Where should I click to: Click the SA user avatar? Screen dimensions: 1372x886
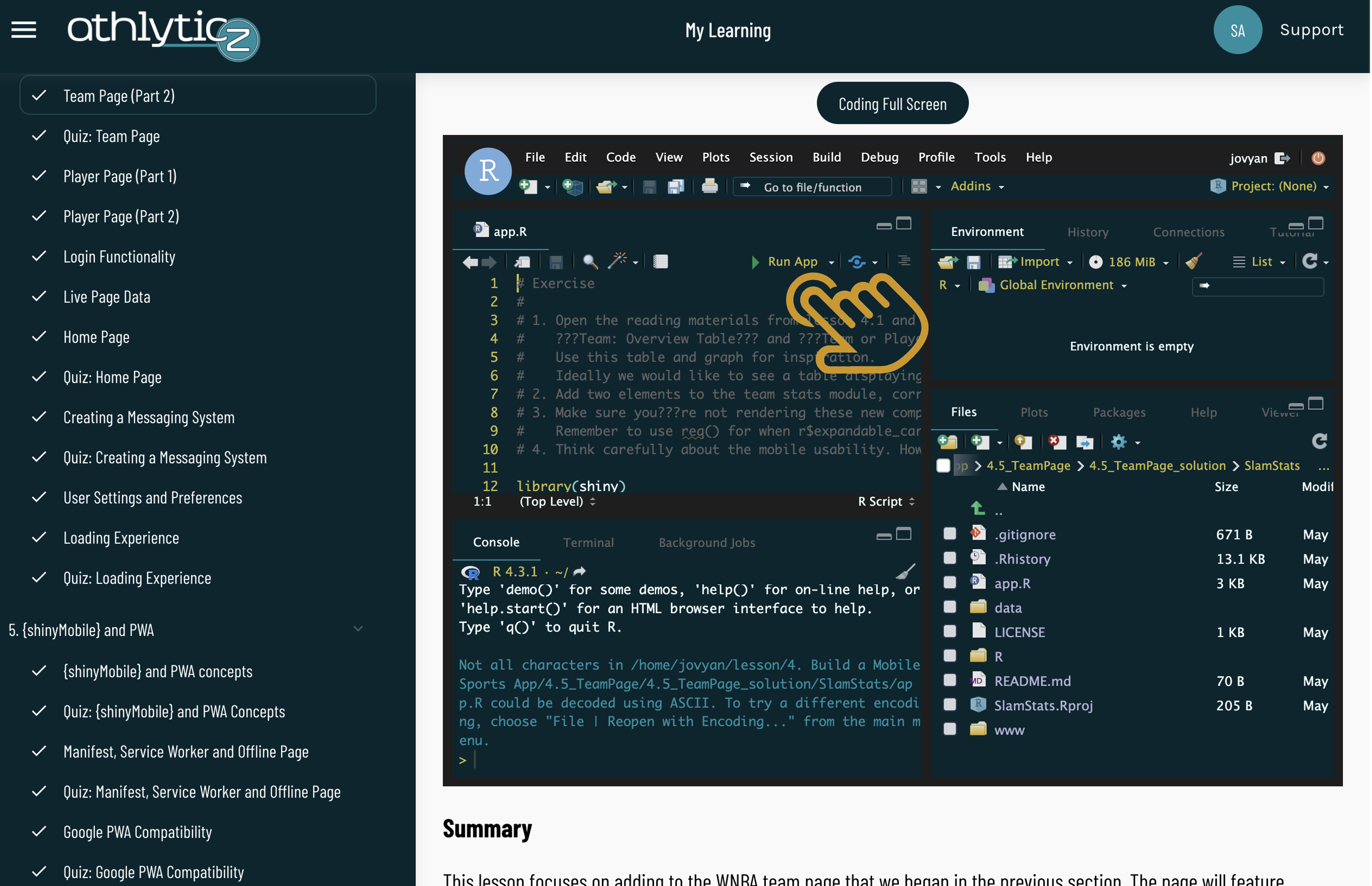1239,30
